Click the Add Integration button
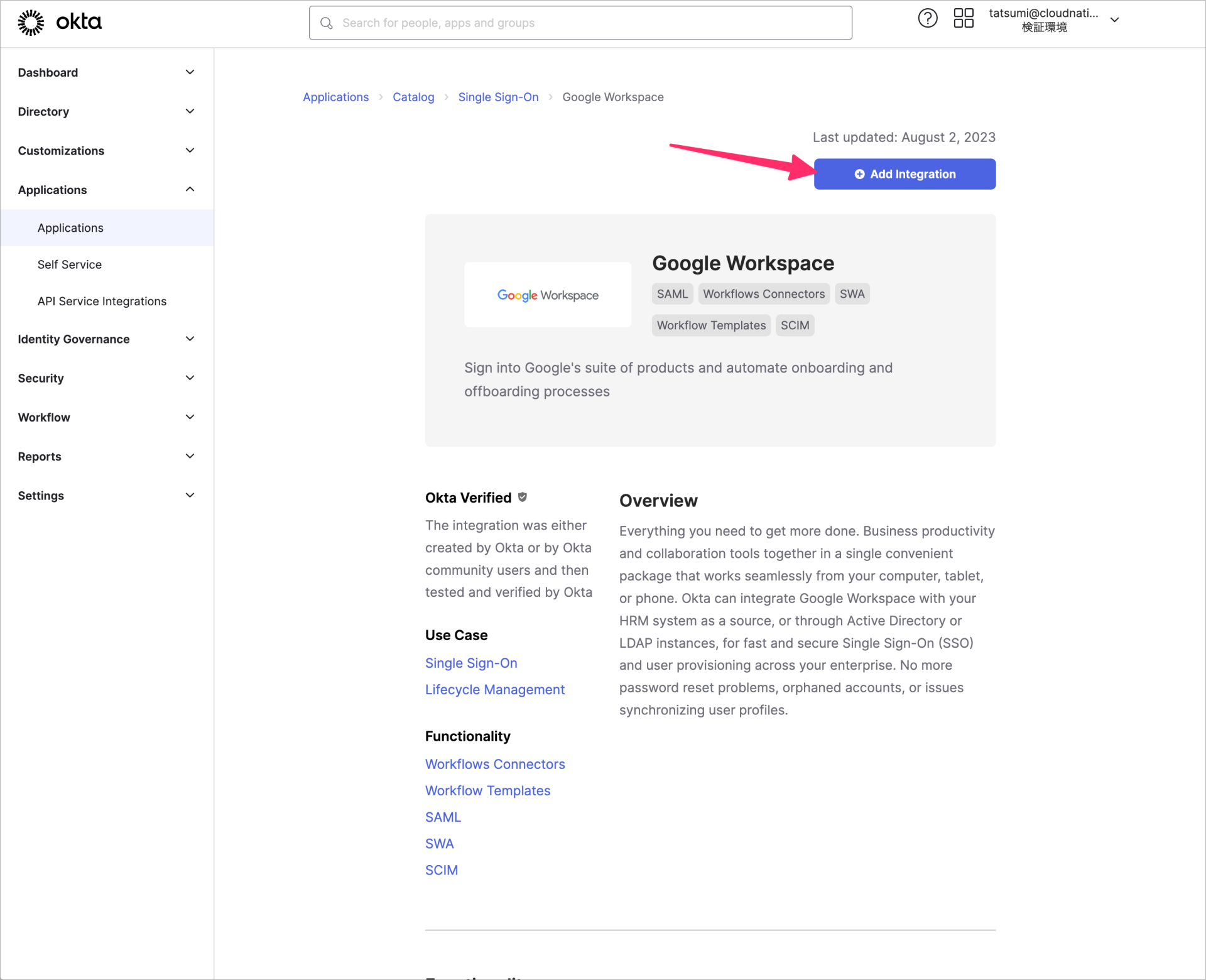The height and width of the screenshot is (980, 1206). coord(905,174)
